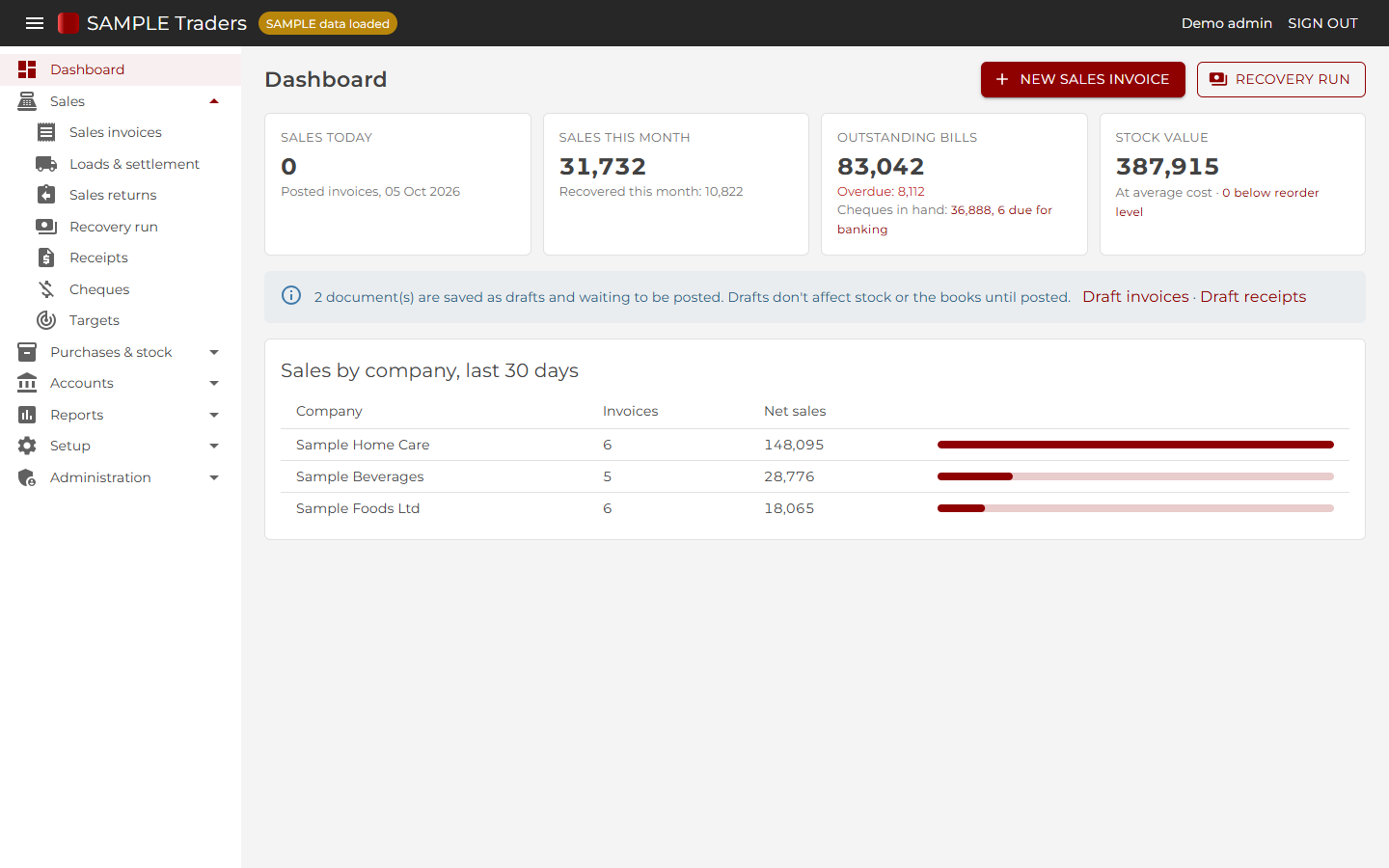Create a New Sales Invoice
Viewport: 1389px width, 868px height.
1082,79
